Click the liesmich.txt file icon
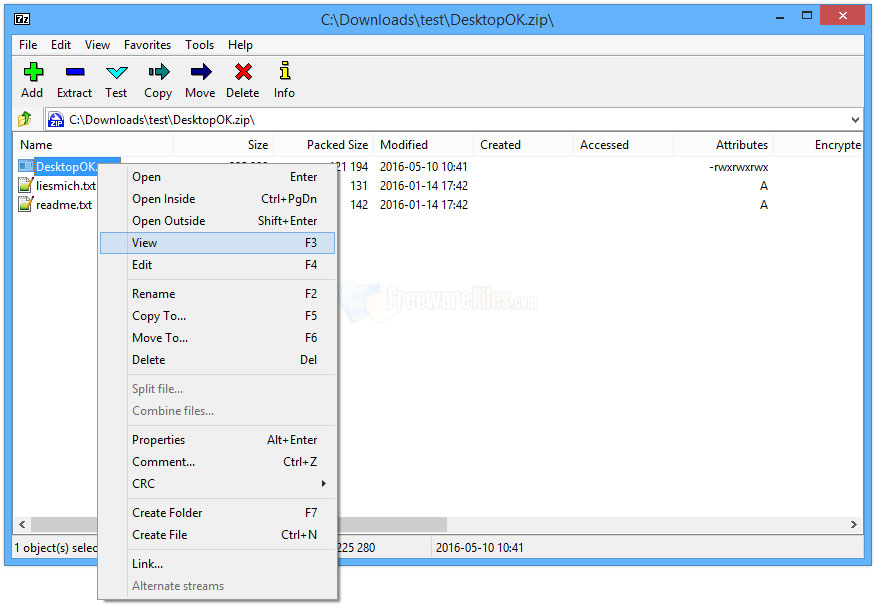876x605 pixels. [x=25, y=185]
